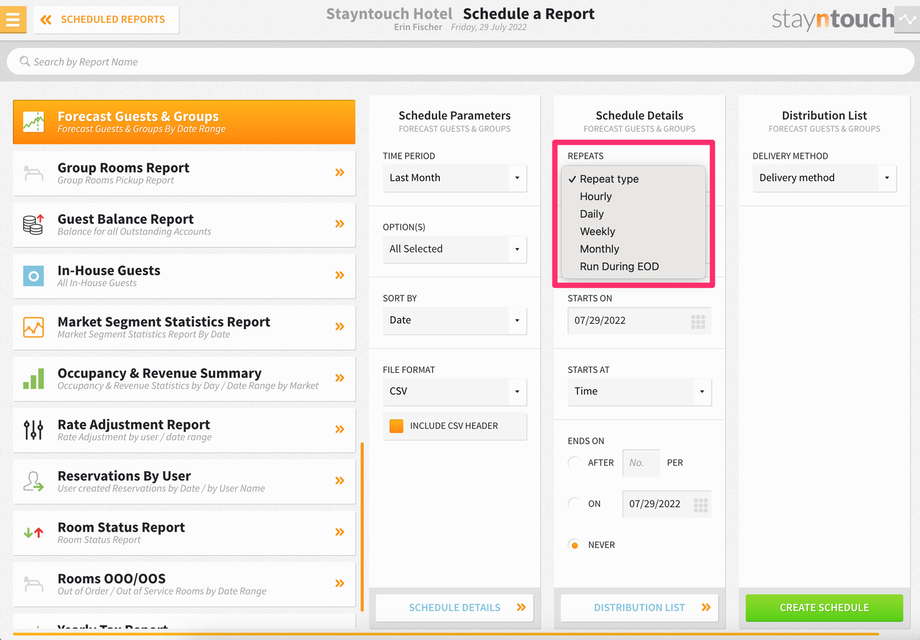Open the Ends On date calendar icon
This screenshot has height=640, width=920.
point(701,504)
